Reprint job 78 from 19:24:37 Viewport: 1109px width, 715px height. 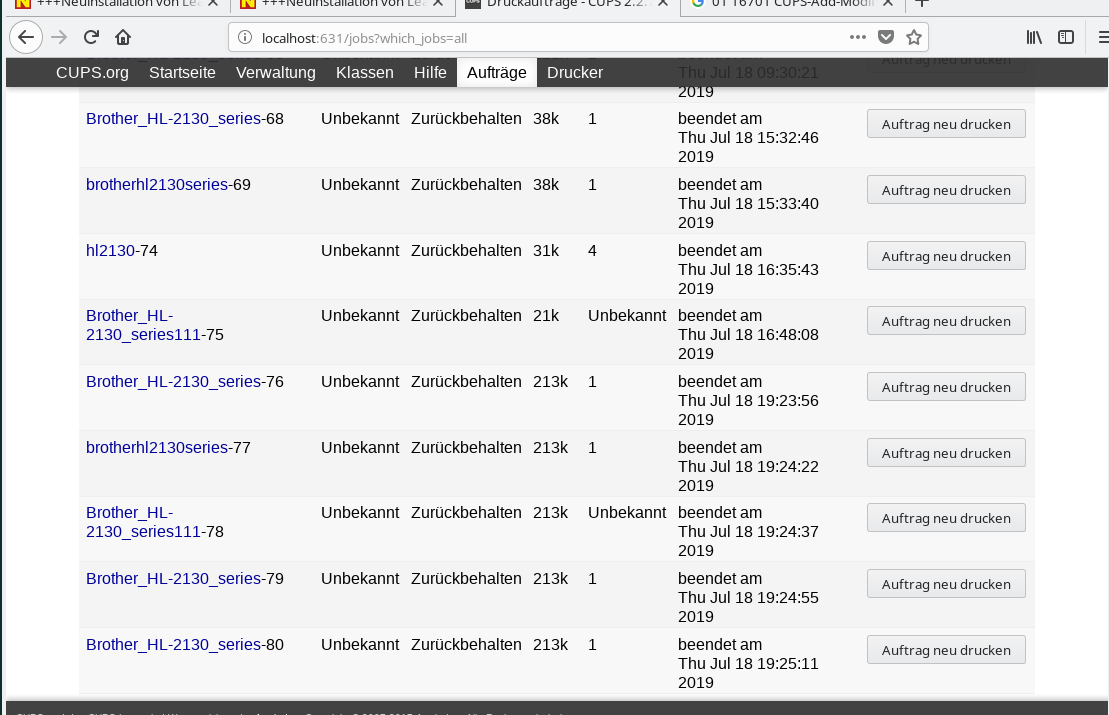(946, 518)
